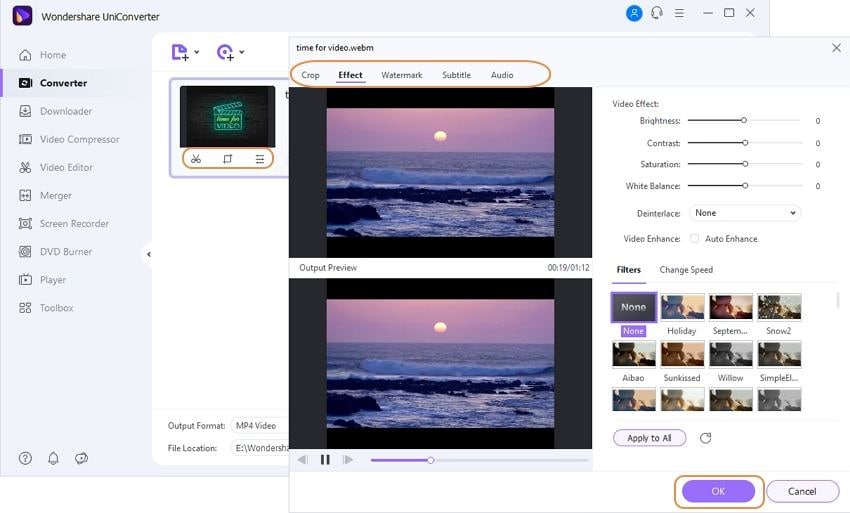Step to the next frame
850x513 pixels.
[347, 460]
